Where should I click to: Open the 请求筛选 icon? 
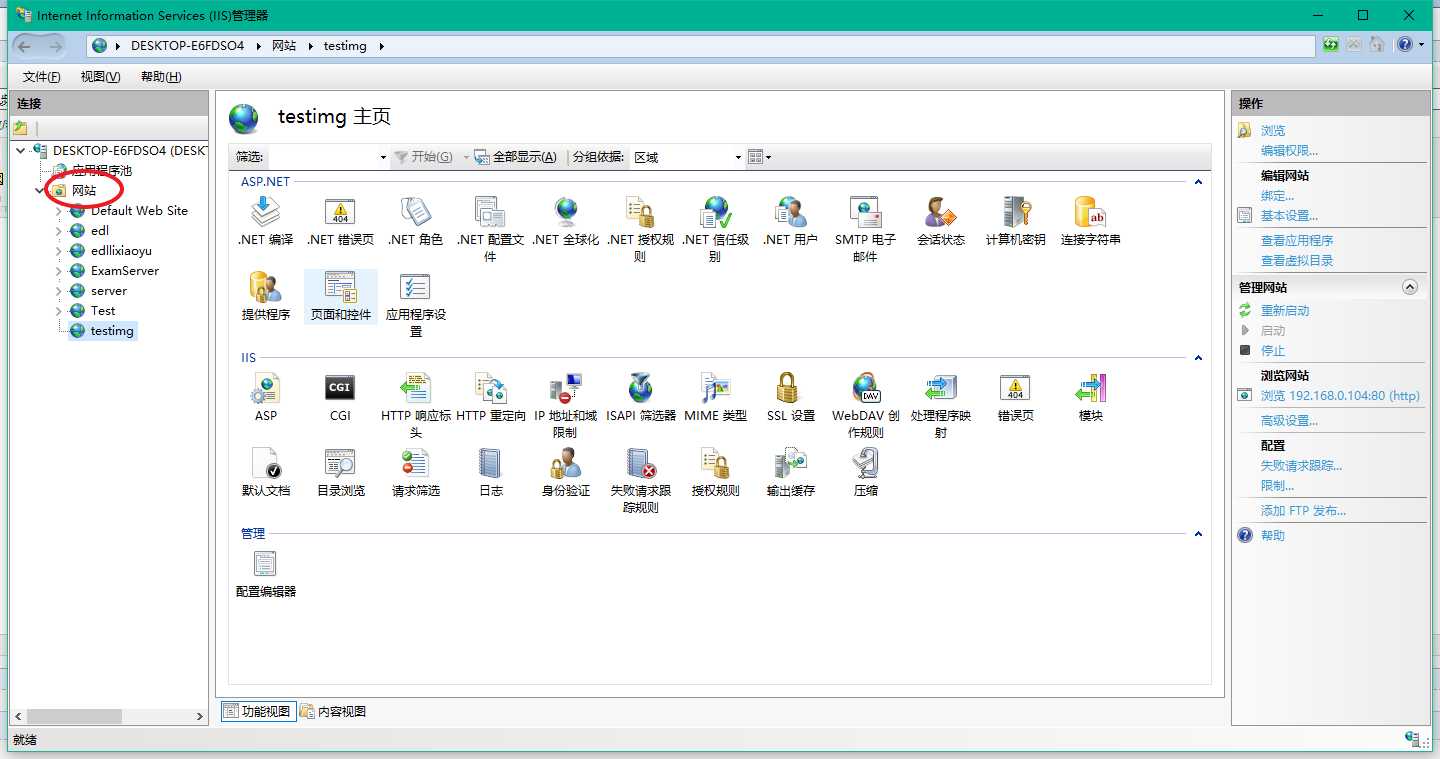415,472
